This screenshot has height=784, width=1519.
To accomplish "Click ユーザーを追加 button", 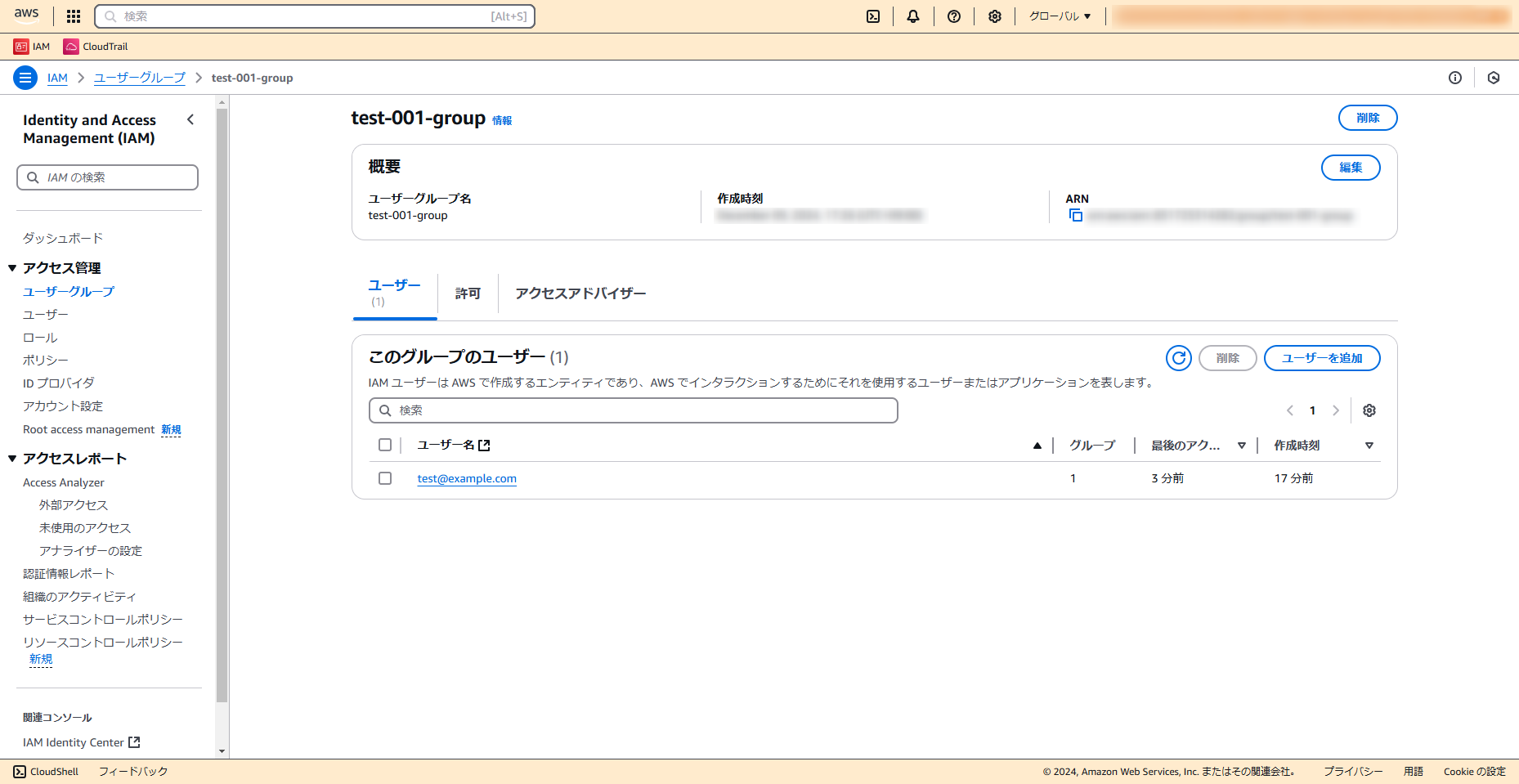I will tap(1322, 358).
